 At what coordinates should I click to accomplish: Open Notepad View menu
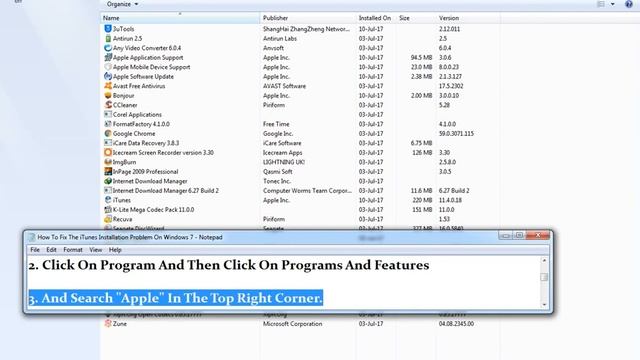96,250
